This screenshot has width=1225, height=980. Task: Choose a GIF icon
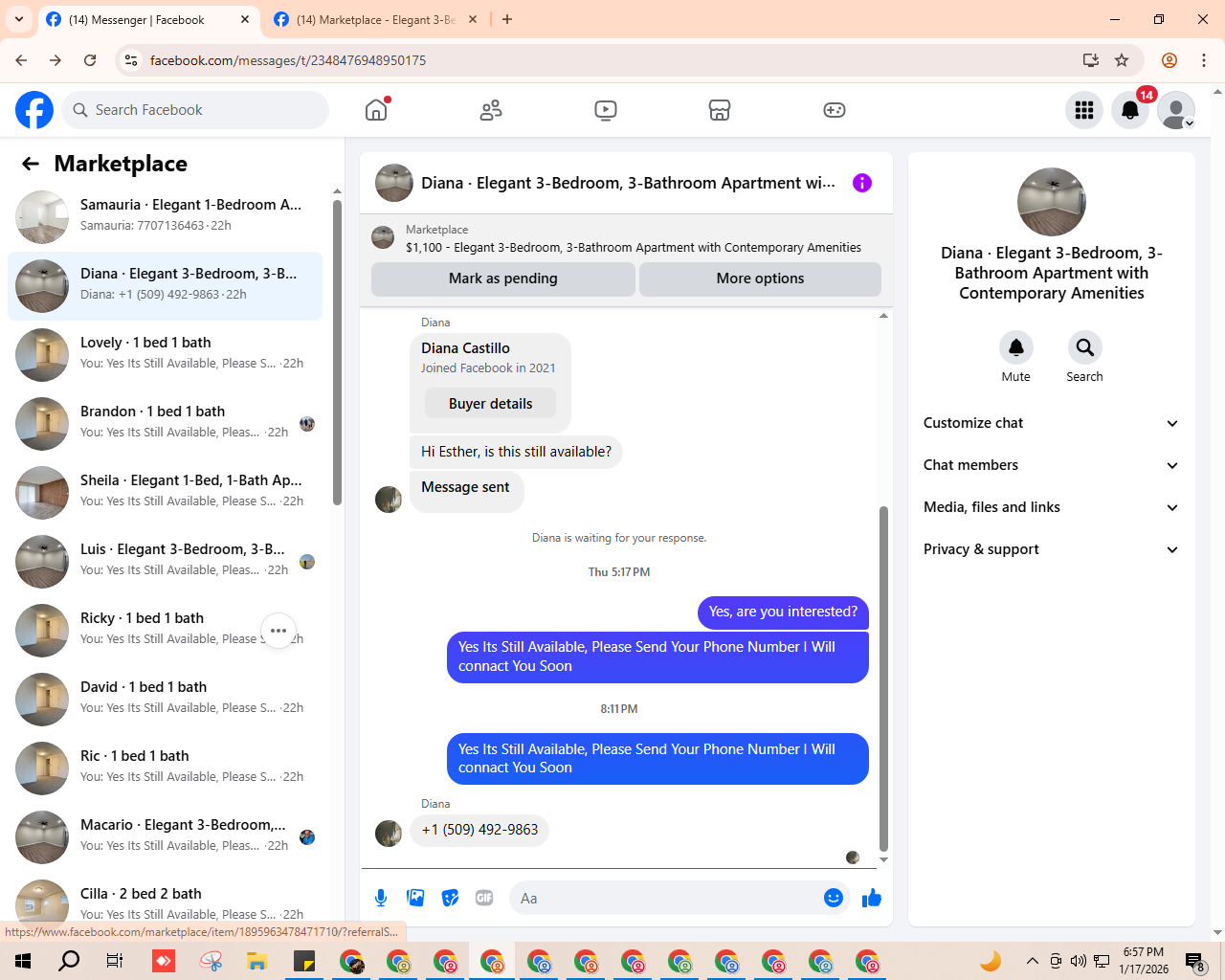pyautogui.click(x=484, y=898)
